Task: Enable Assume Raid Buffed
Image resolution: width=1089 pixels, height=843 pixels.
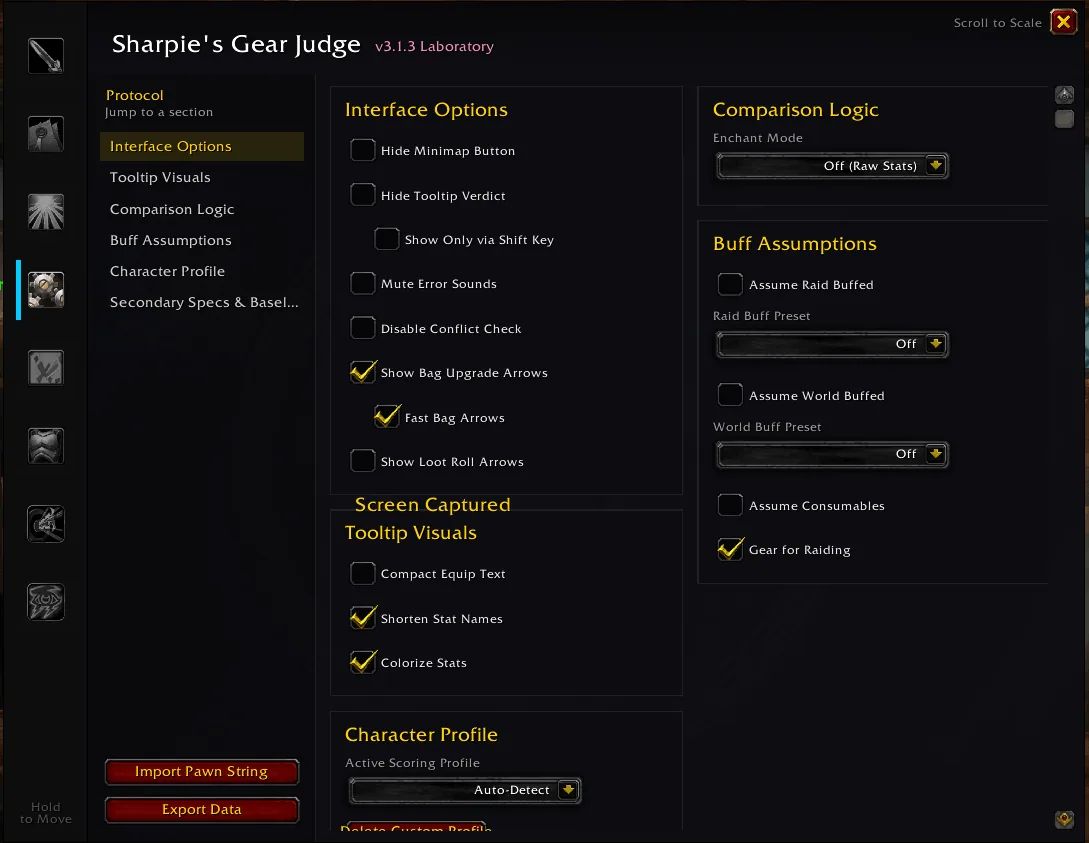Action: [730, 284]
